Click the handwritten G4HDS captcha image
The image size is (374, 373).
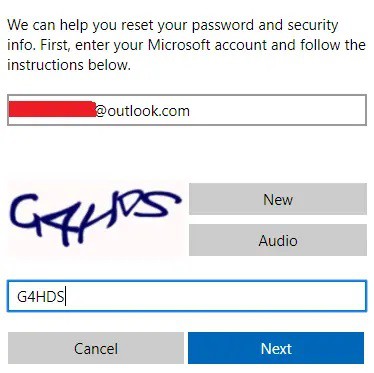click(96, 218)
